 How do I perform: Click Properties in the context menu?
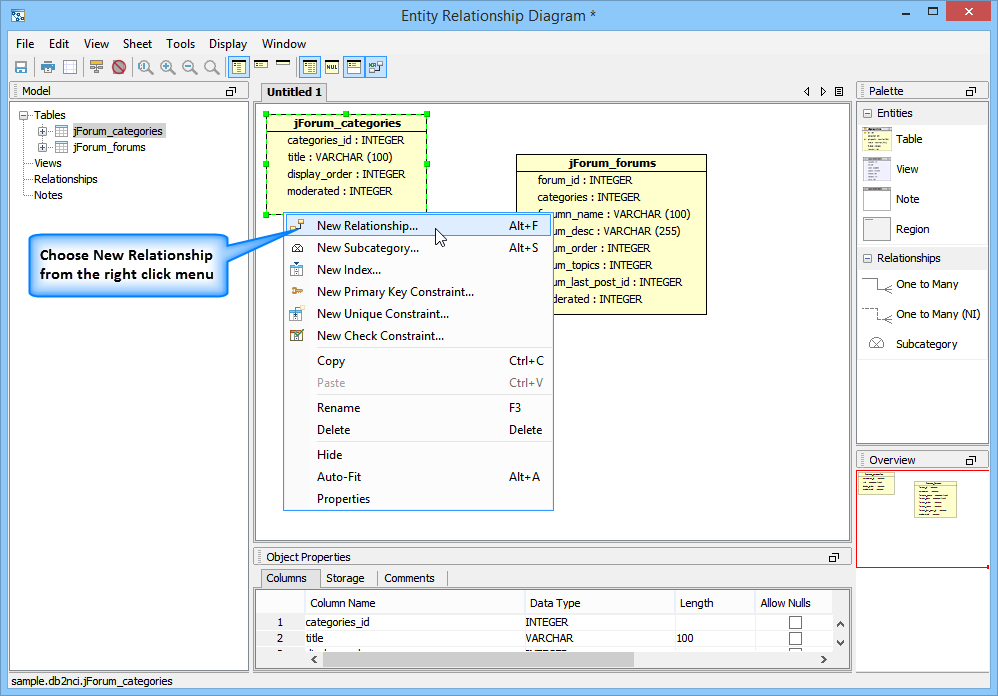[343, 499]
